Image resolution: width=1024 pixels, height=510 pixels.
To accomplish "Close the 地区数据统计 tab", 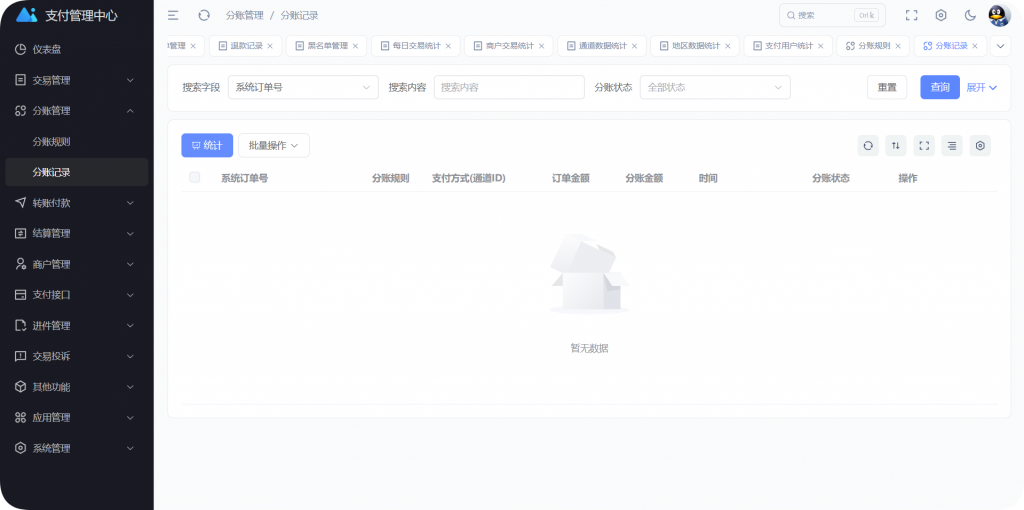I will (x=728, y=46).
